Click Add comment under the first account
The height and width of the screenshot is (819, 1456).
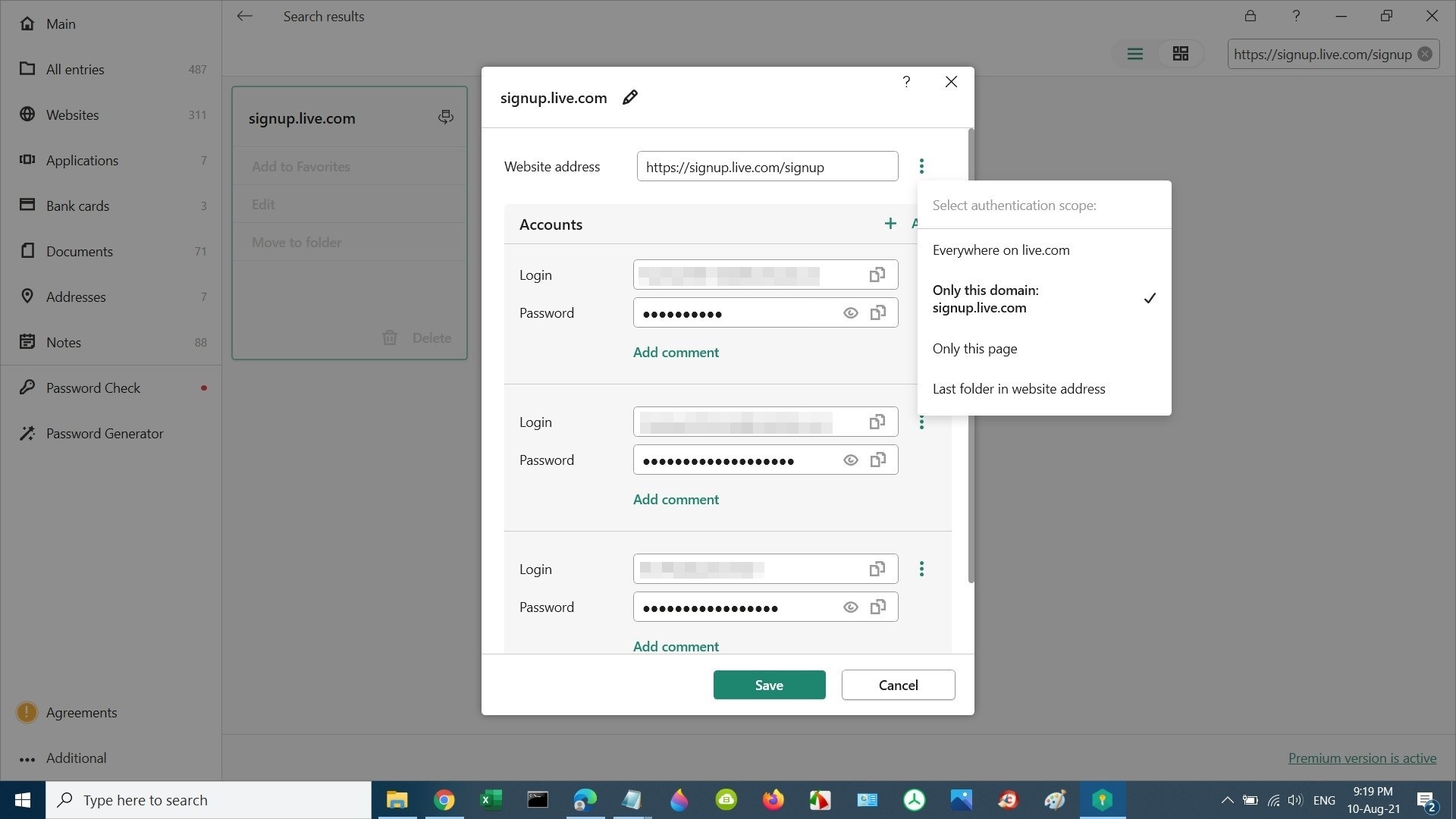tap(676, 352)
